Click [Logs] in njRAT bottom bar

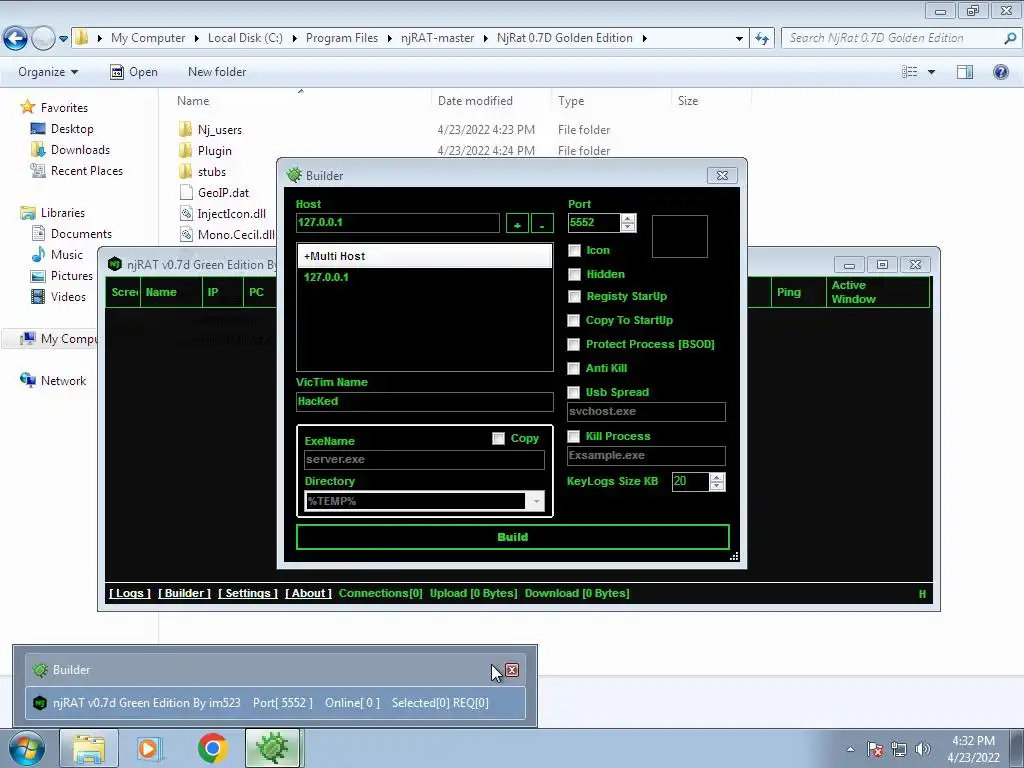click(129, 594)
